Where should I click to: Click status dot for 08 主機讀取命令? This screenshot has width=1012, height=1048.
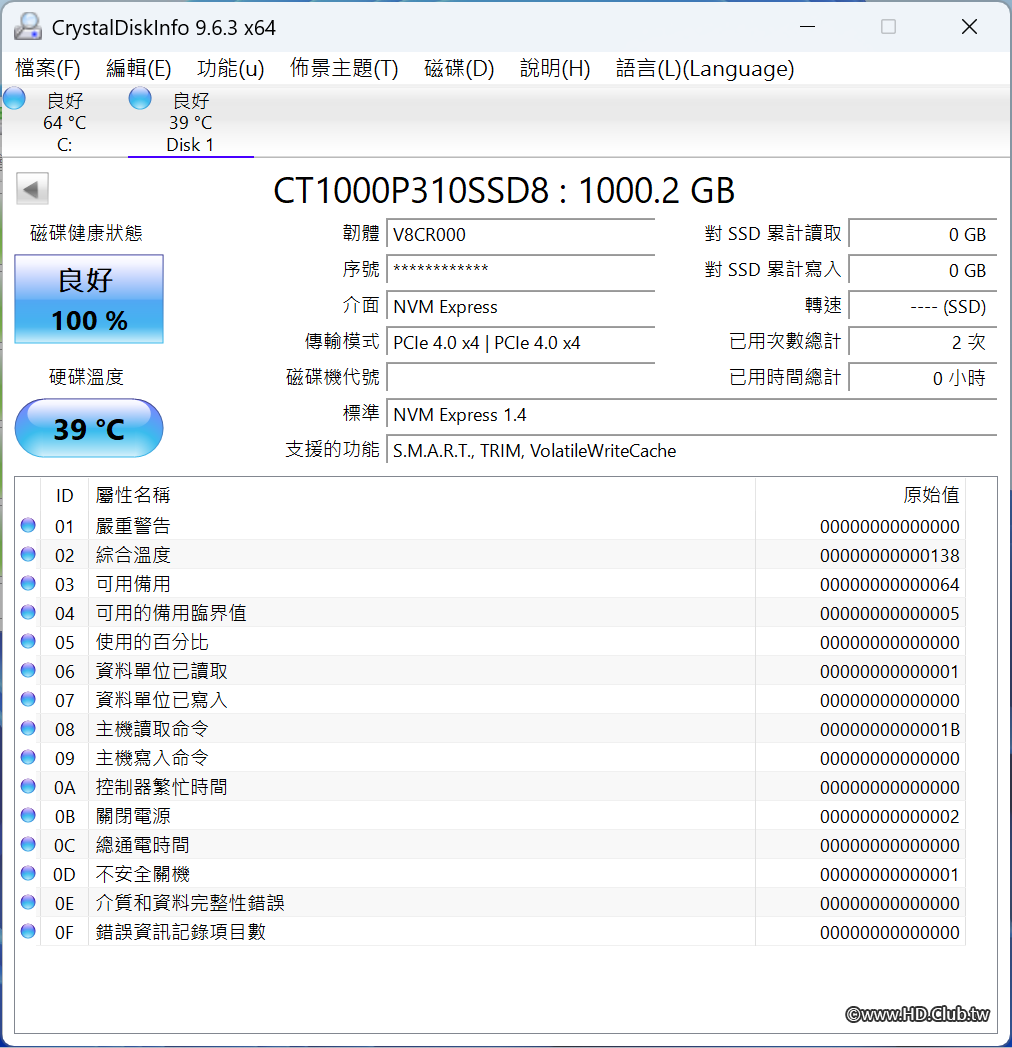pos(28,729)
